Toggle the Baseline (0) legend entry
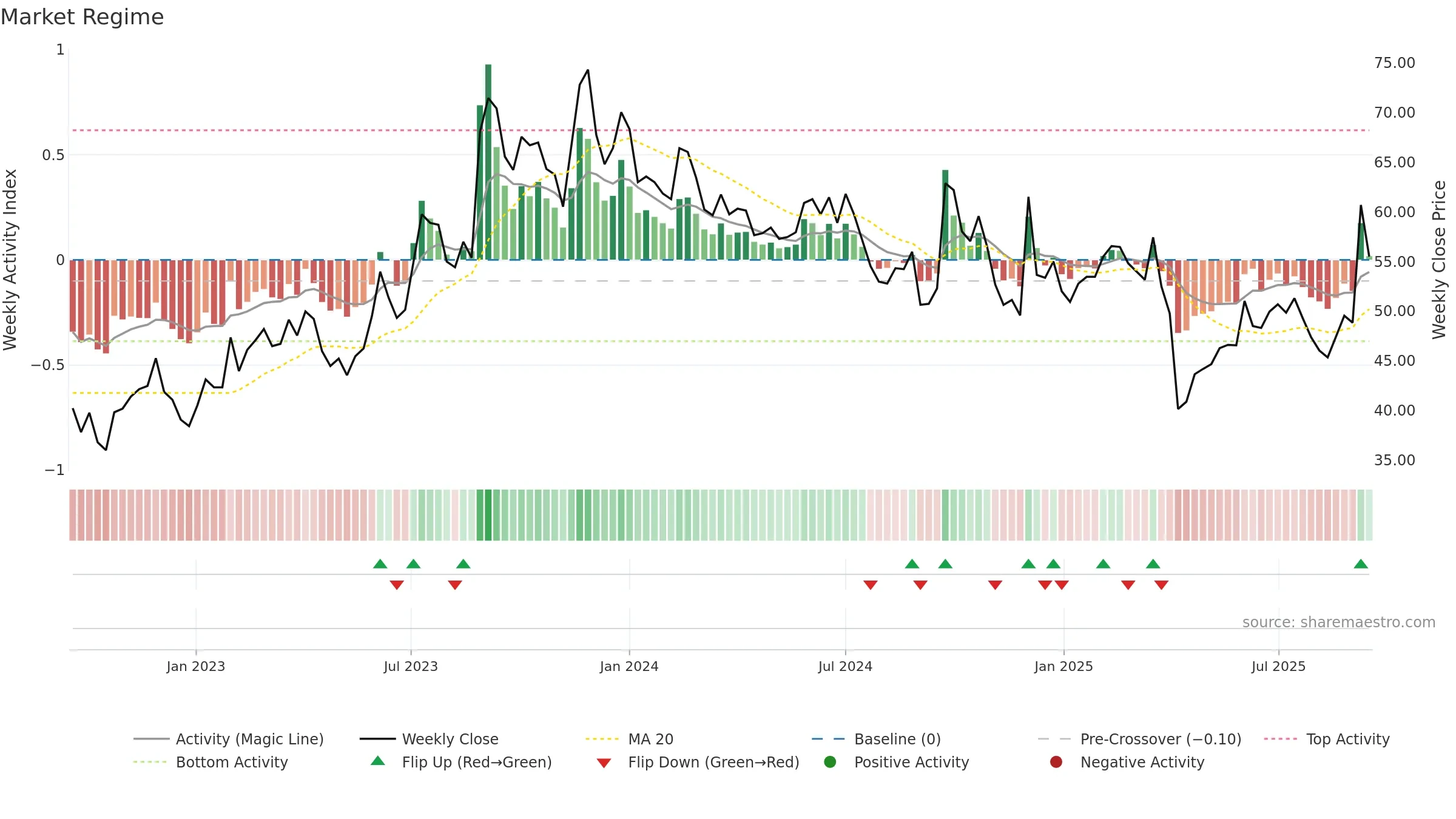Viewport: 1456px width, 819px height. tap(877, 739)
